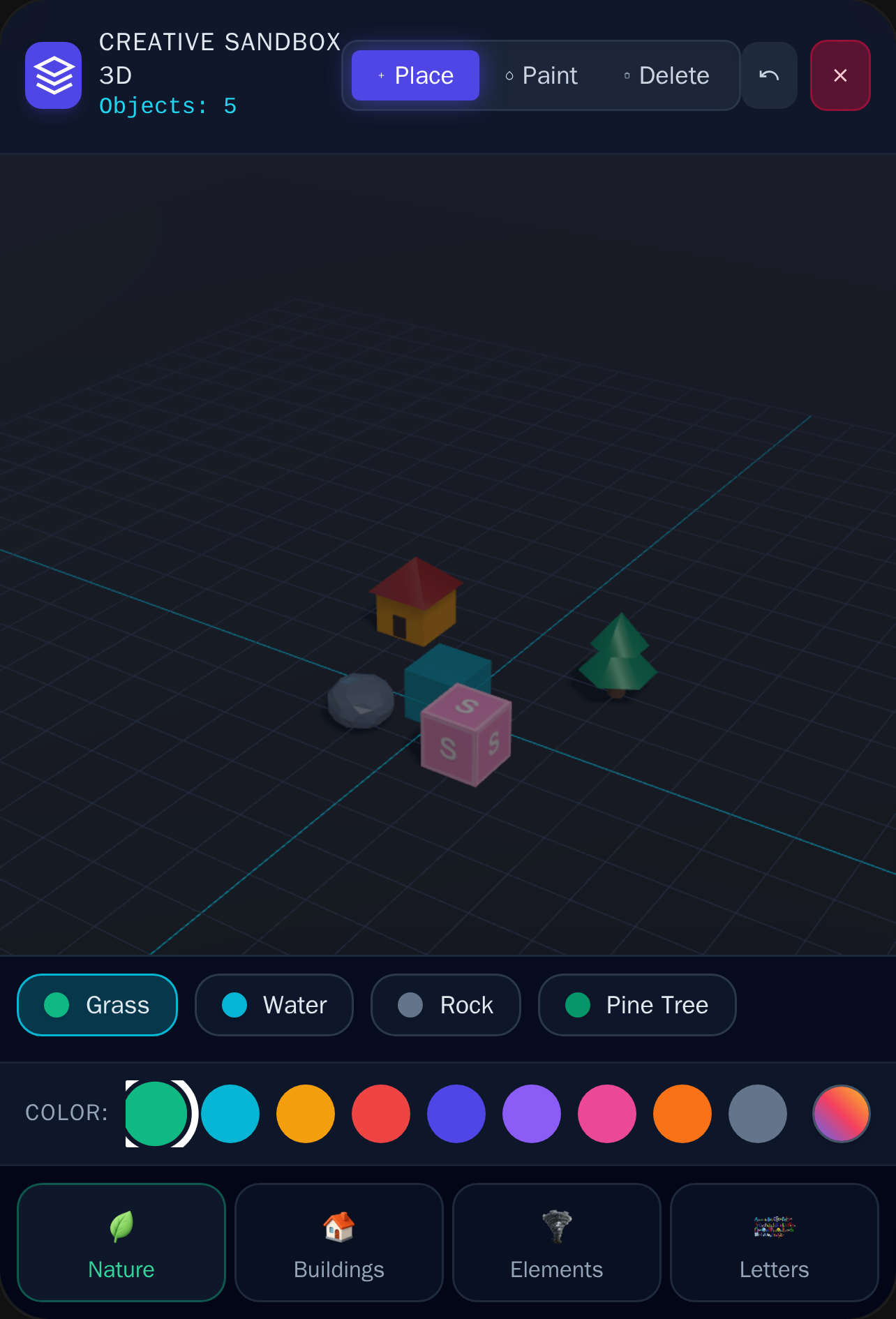Click the Objects: 5 counter text
The width and height of the screenshot is (896, 1319).
tap(167, 106)
